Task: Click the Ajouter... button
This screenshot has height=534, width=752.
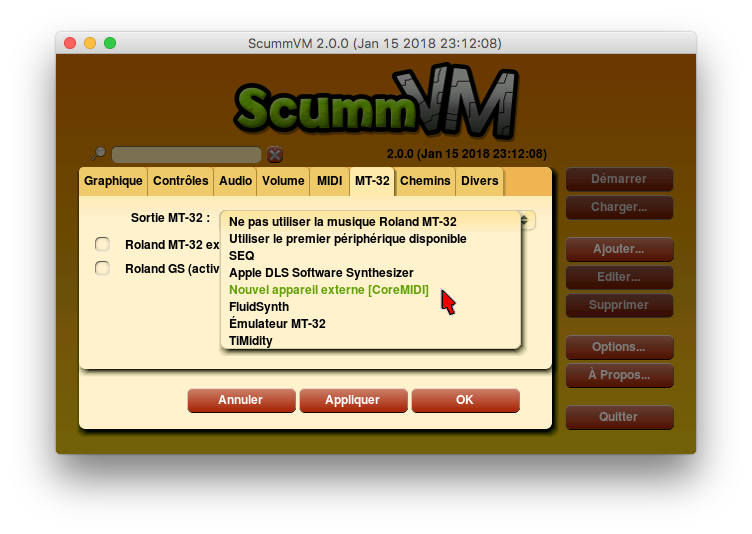Action: (619, 249)
